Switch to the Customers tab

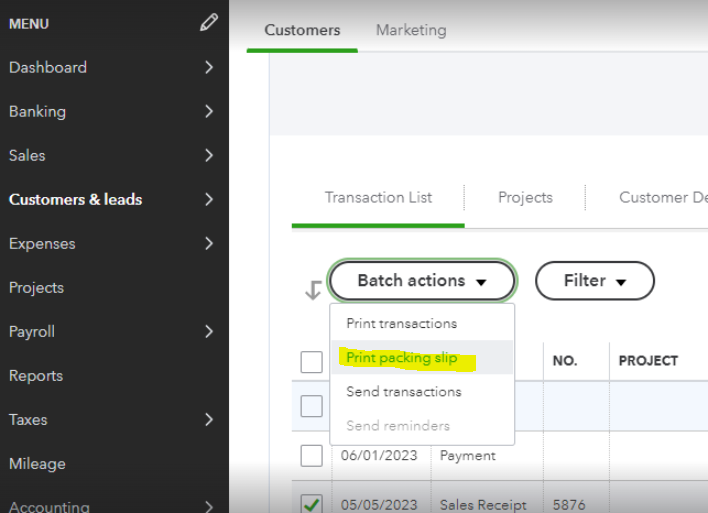click(x=302, y=30)
